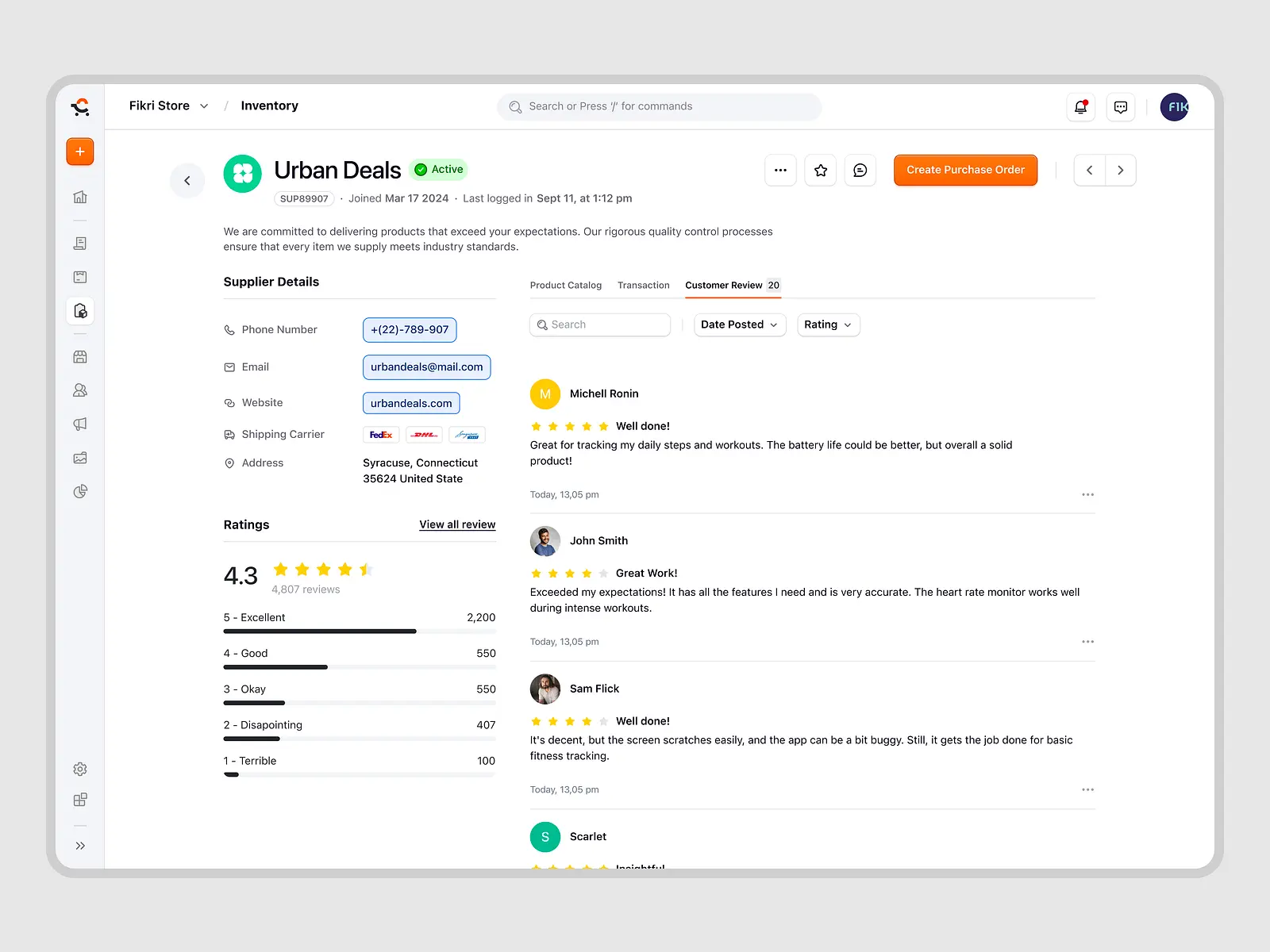
Task: Select the active supplier document icon in sidebar
Action: click(x=80, y=311)
